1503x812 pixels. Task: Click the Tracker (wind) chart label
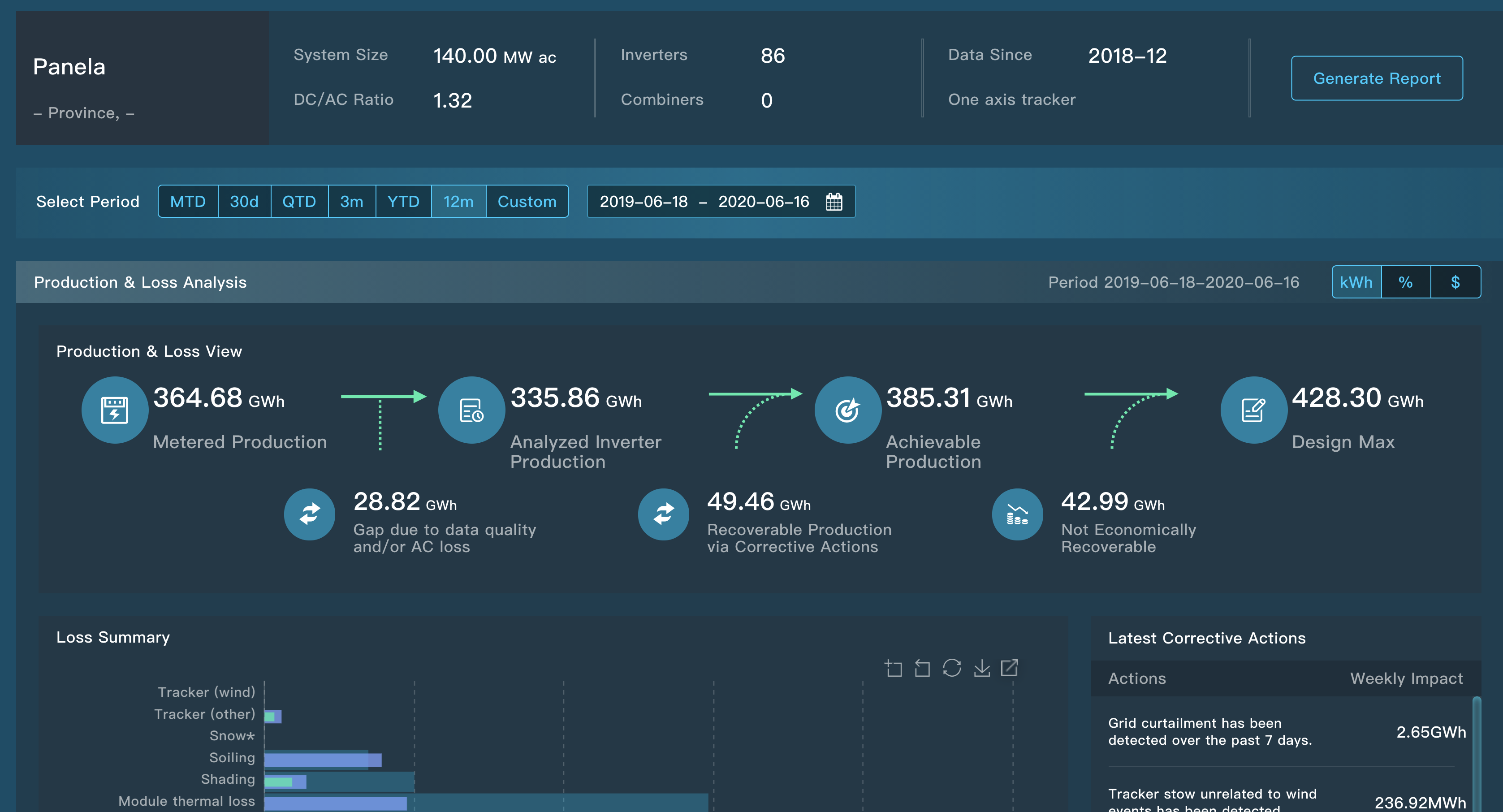tap(207, 692)
